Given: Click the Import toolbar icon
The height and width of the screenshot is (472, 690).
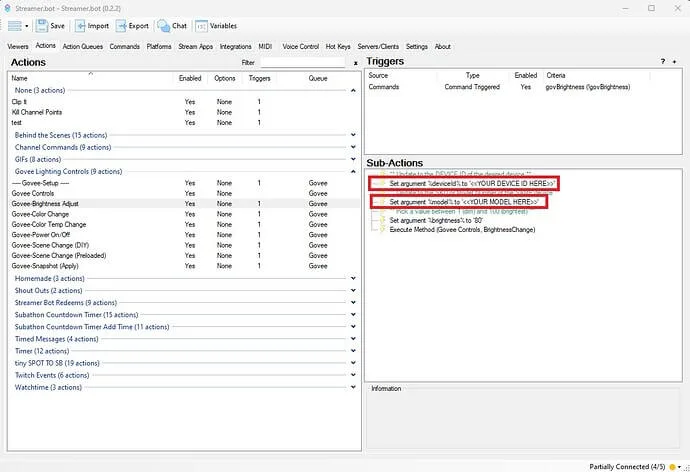Looking at the screenshot, I should (80, 26).
